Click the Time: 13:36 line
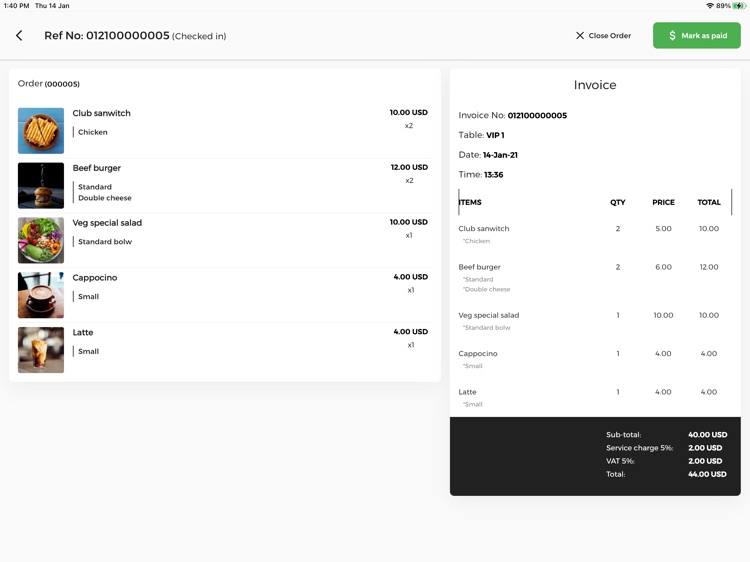The height and width of the screenshot is (562, 750). [481, 175]
